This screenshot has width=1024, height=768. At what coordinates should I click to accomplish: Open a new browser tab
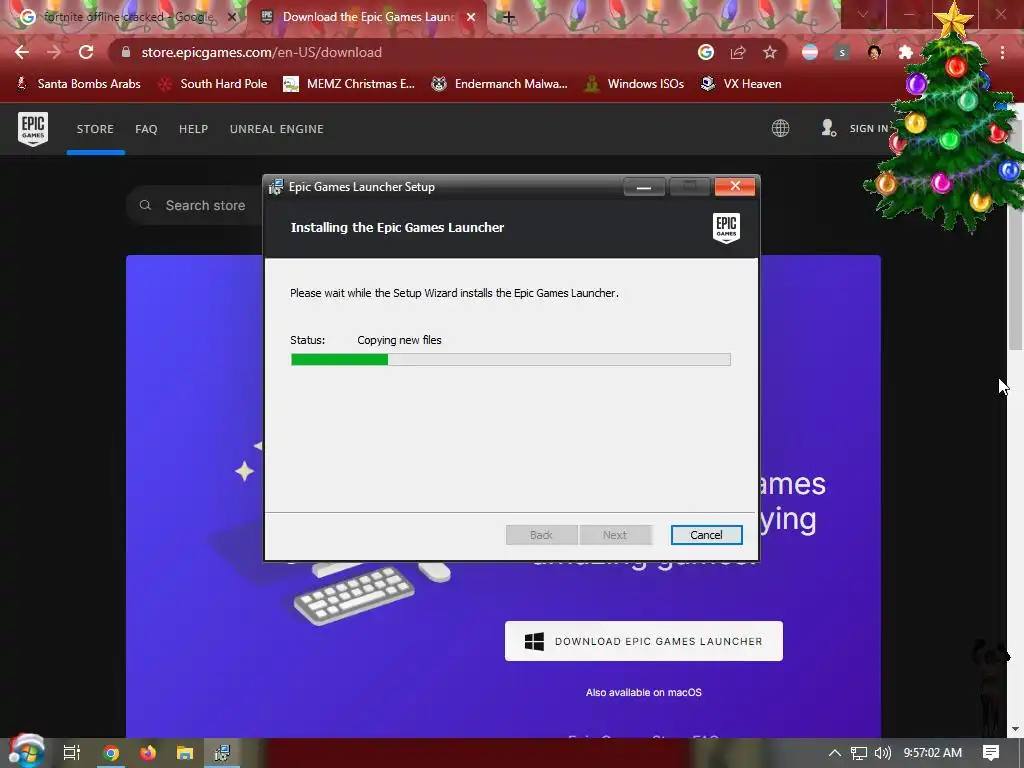point(509,18)
